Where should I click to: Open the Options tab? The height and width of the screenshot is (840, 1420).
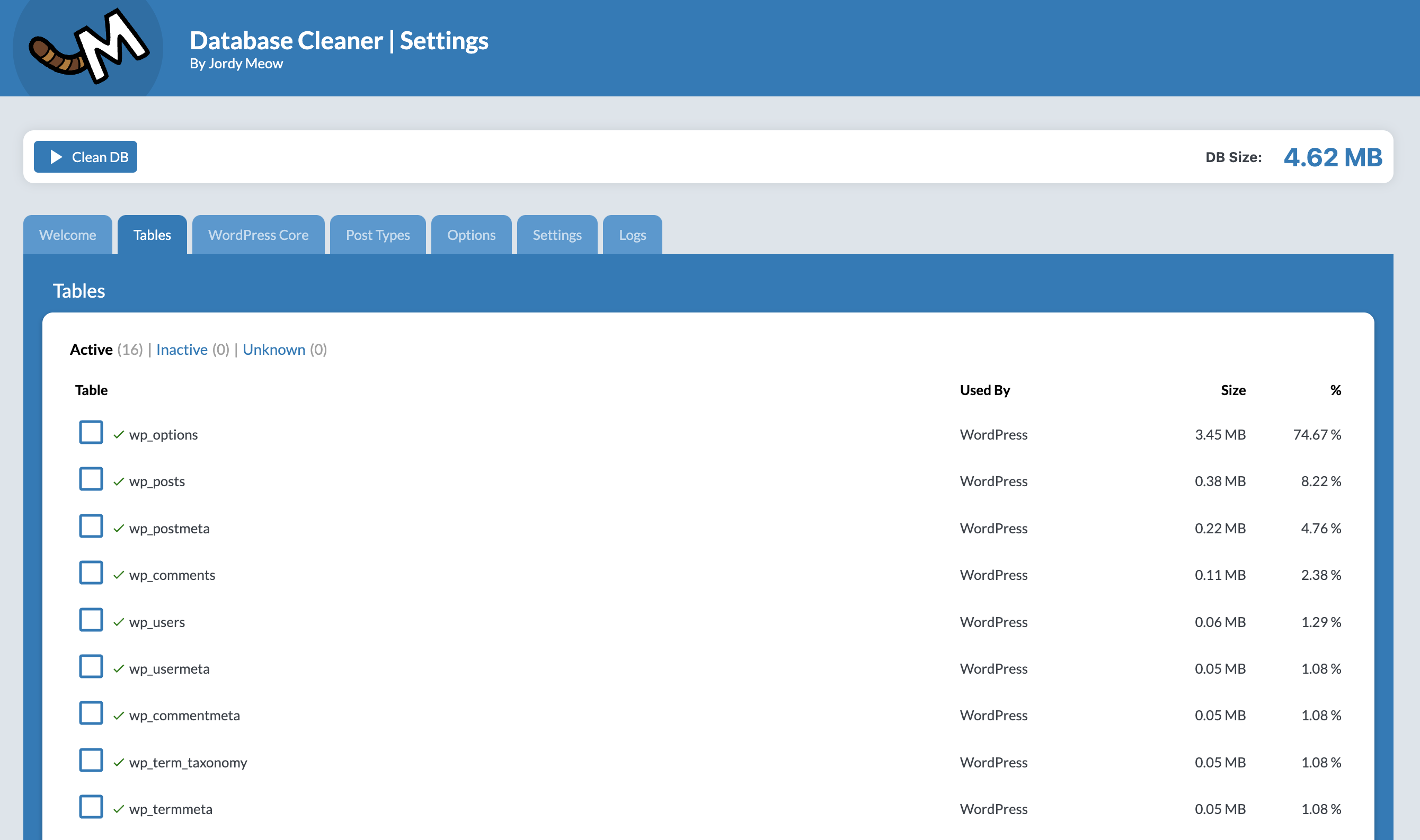[471, 234]
